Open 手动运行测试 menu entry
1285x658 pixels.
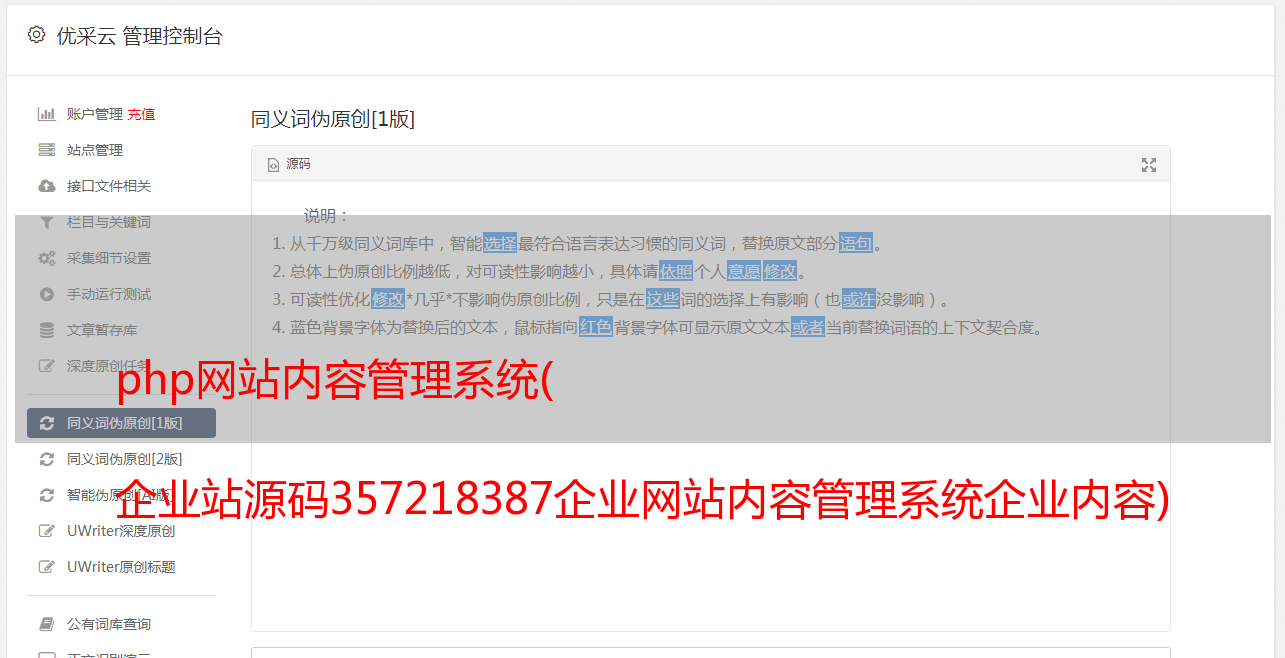click(x=109, y=294)
